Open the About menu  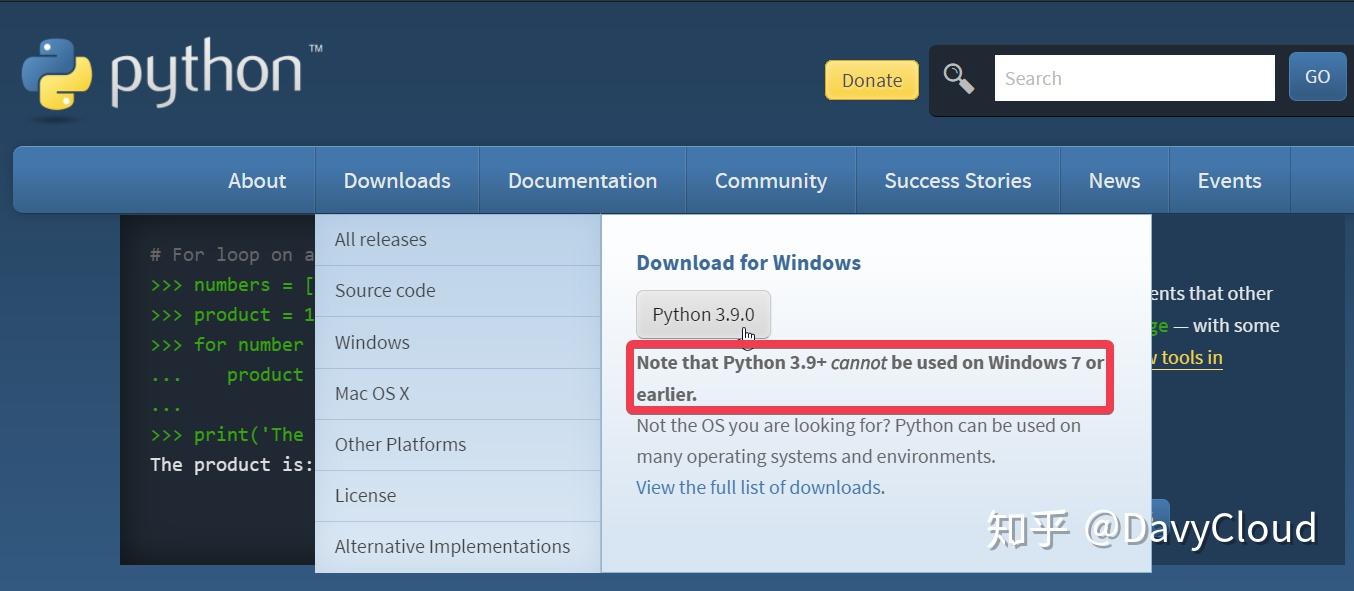coord(256,180)
